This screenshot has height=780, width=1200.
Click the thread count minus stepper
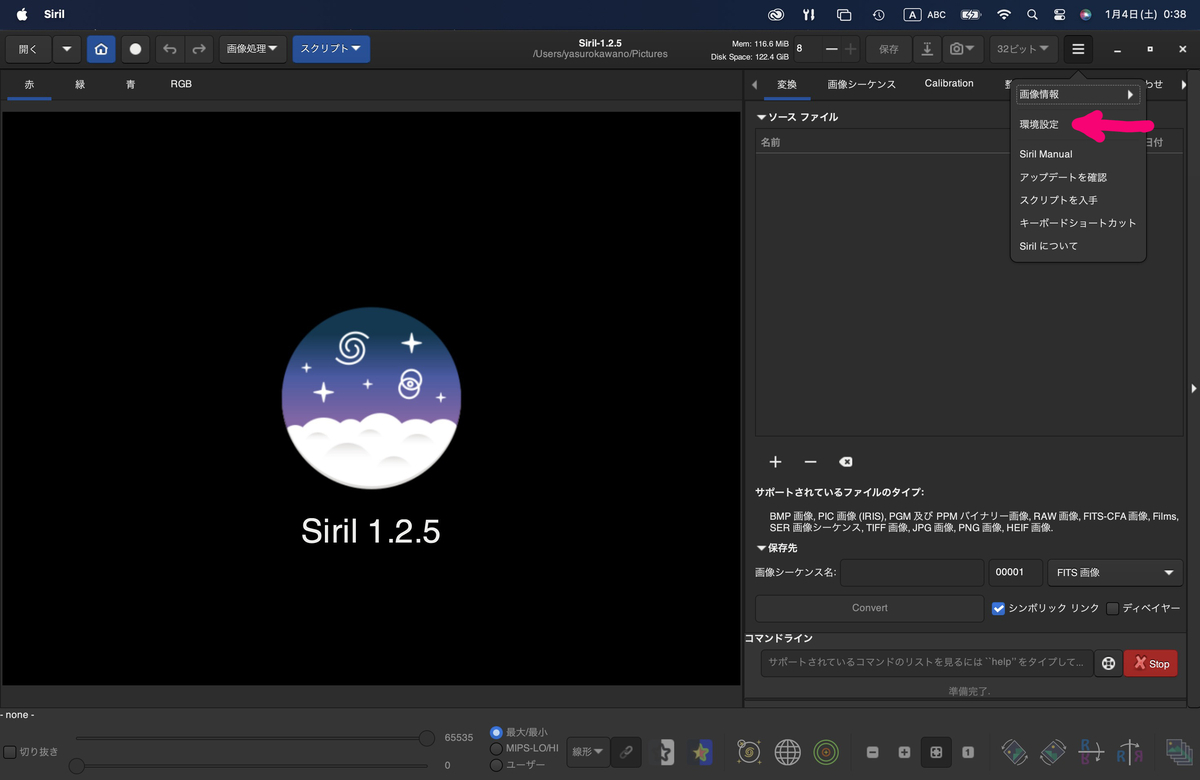click(829, 49)
